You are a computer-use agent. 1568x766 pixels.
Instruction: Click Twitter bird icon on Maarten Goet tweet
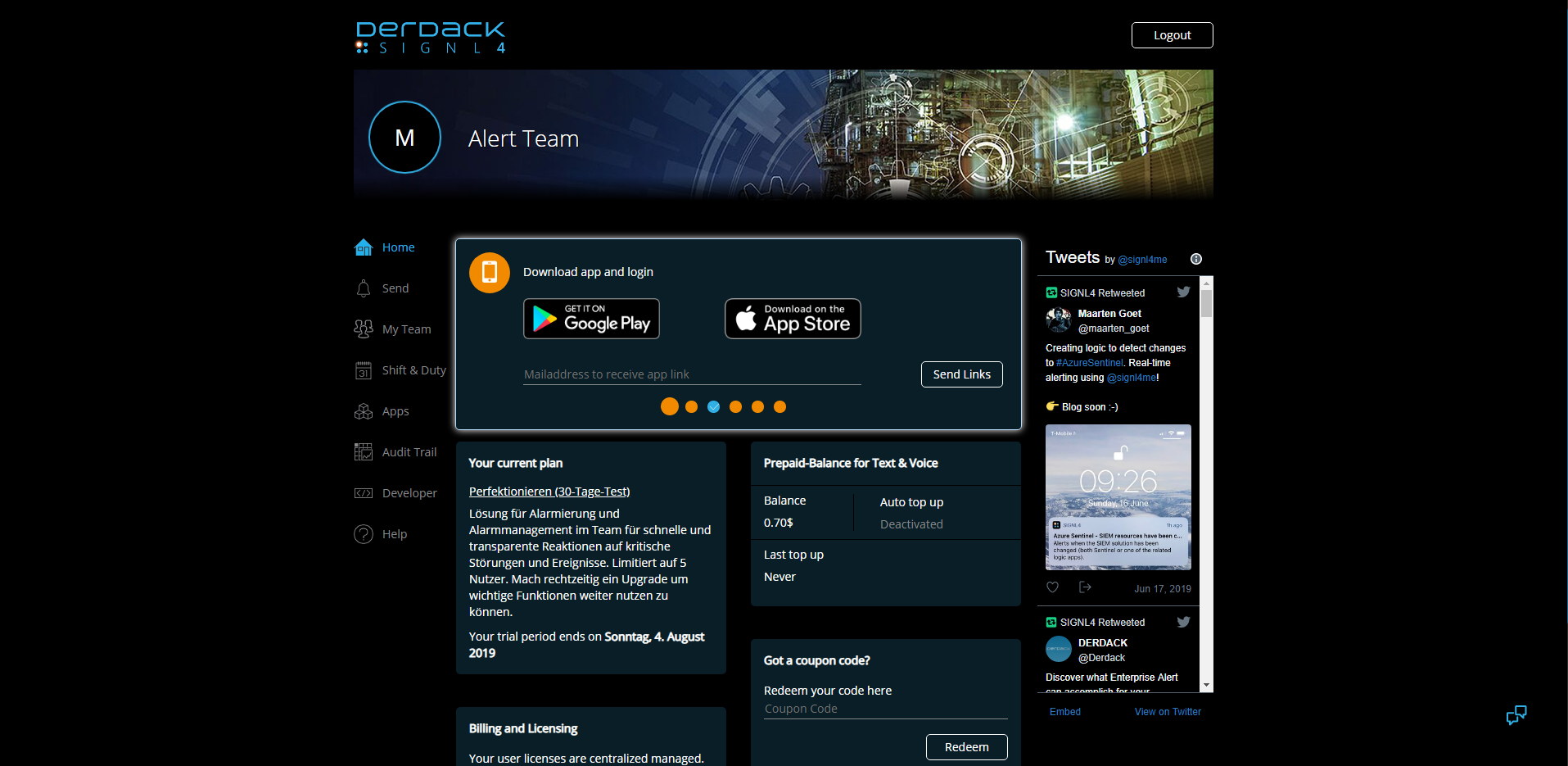tap(1183, 292)
